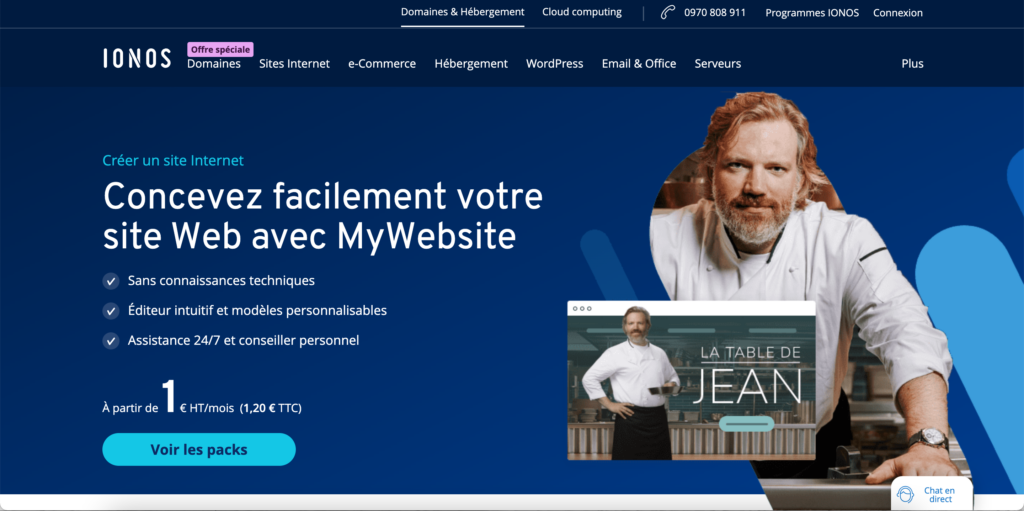This screenshot has width=1024, height=511.
Task: Click the Offre spéciale badge
Action: click(x=220, y=50)
